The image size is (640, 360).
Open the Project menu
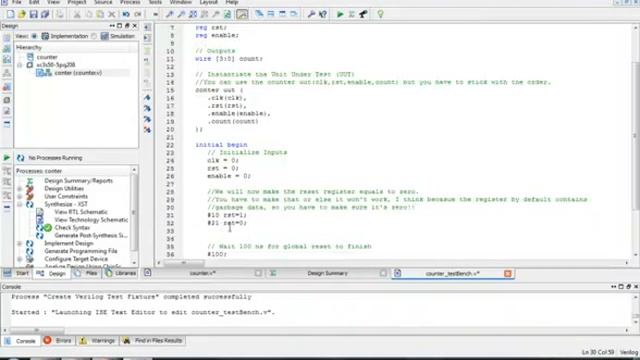pyautogui.click(x=77, y=2)
